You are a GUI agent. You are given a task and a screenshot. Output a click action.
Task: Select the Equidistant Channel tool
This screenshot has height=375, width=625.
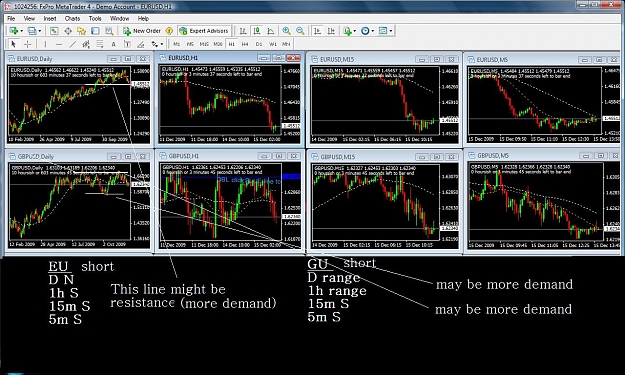tap(86, 44)
